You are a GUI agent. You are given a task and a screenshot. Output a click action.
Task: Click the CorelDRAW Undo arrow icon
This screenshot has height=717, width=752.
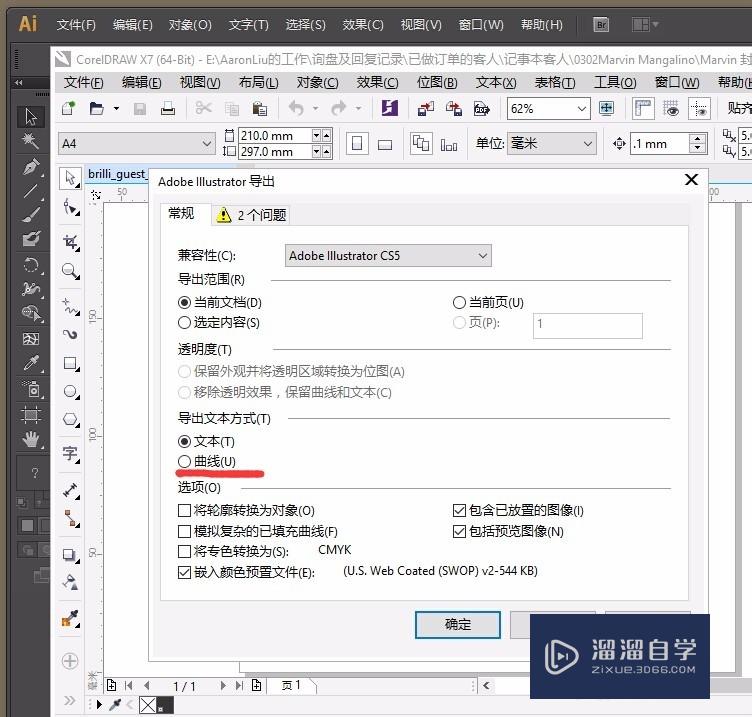(x=296, y=108)
